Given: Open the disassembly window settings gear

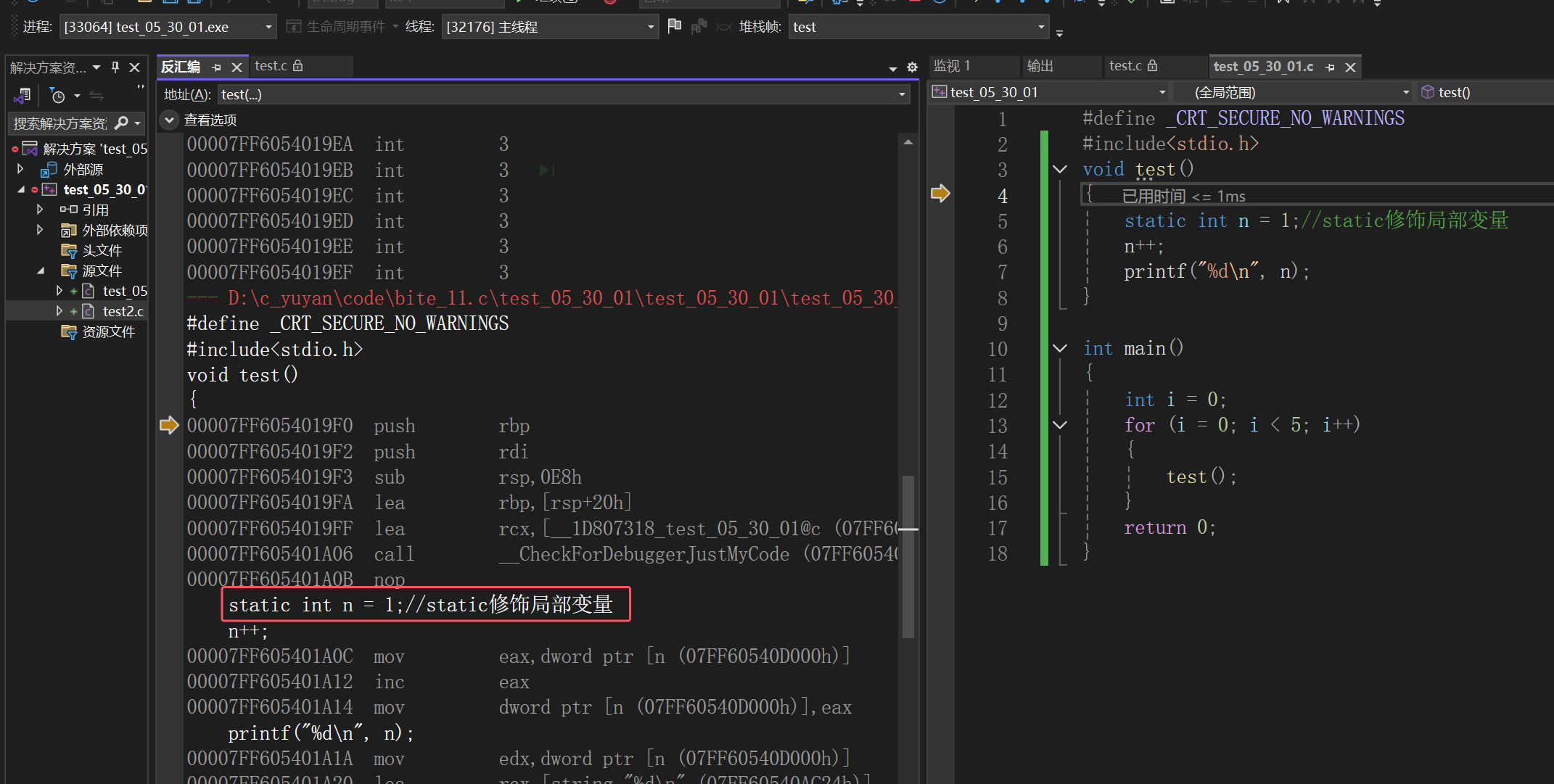Looking at the screenshot, I should click(x=912, y=67).
